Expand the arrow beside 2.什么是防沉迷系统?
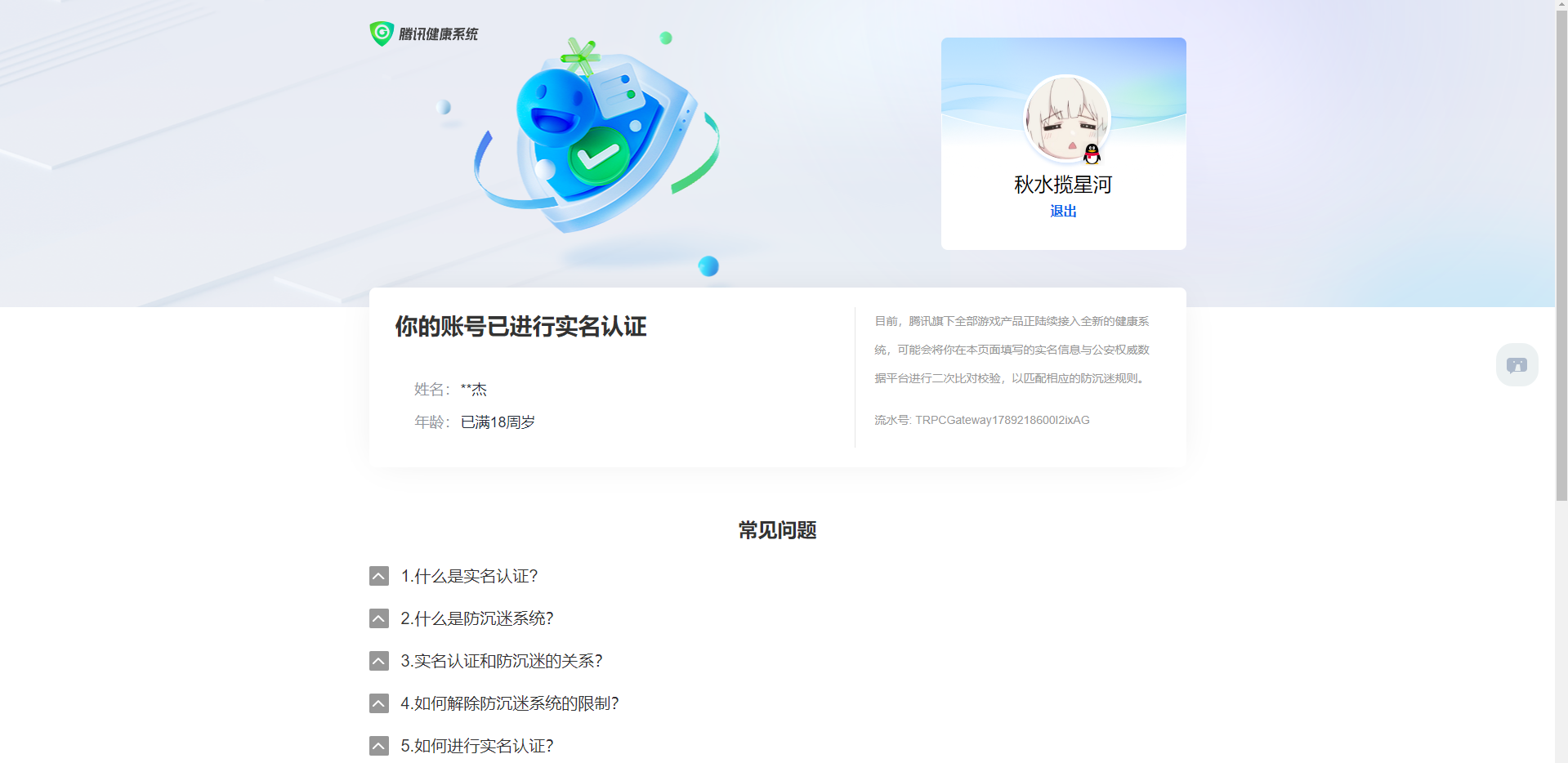 pyautogui.click(x=379, y=618)
